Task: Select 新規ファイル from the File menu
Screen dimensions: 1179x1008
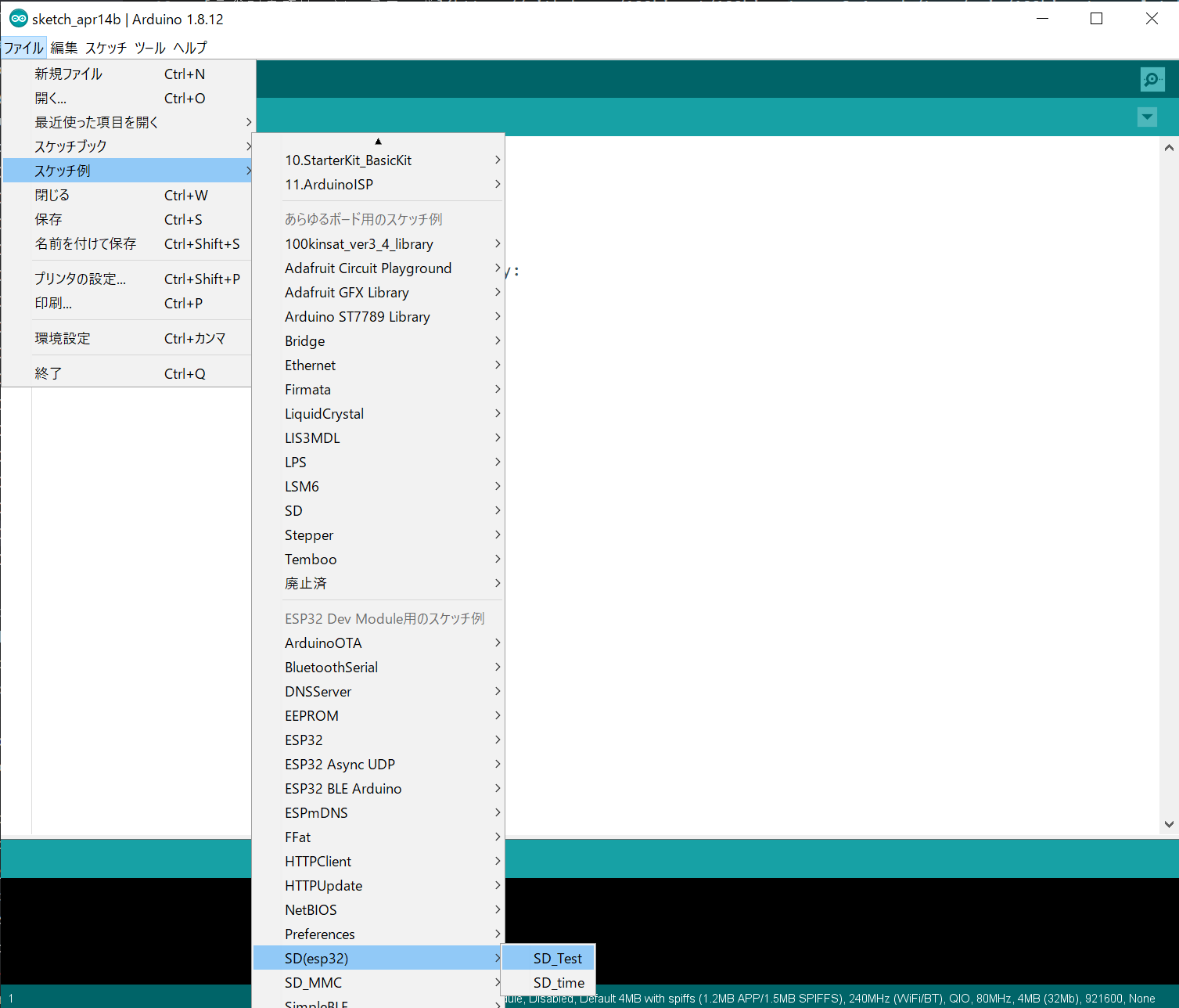Action: (68, 74)
